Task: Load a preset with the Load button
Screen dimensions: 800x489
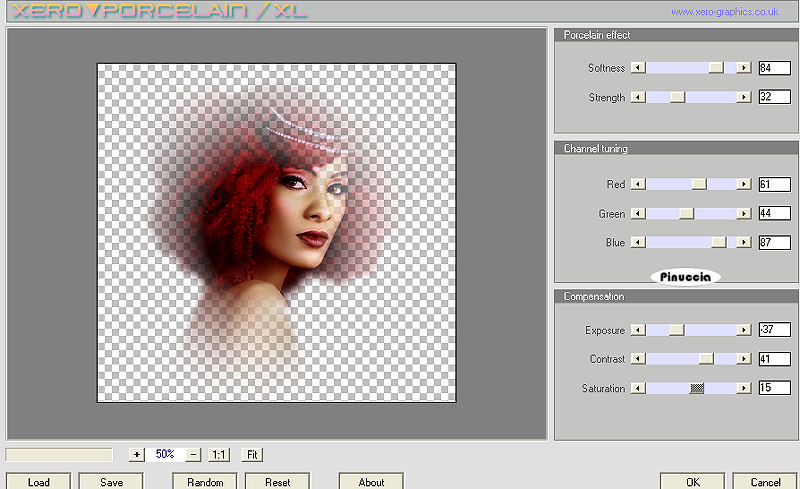Action: click(x=38, y=481)
